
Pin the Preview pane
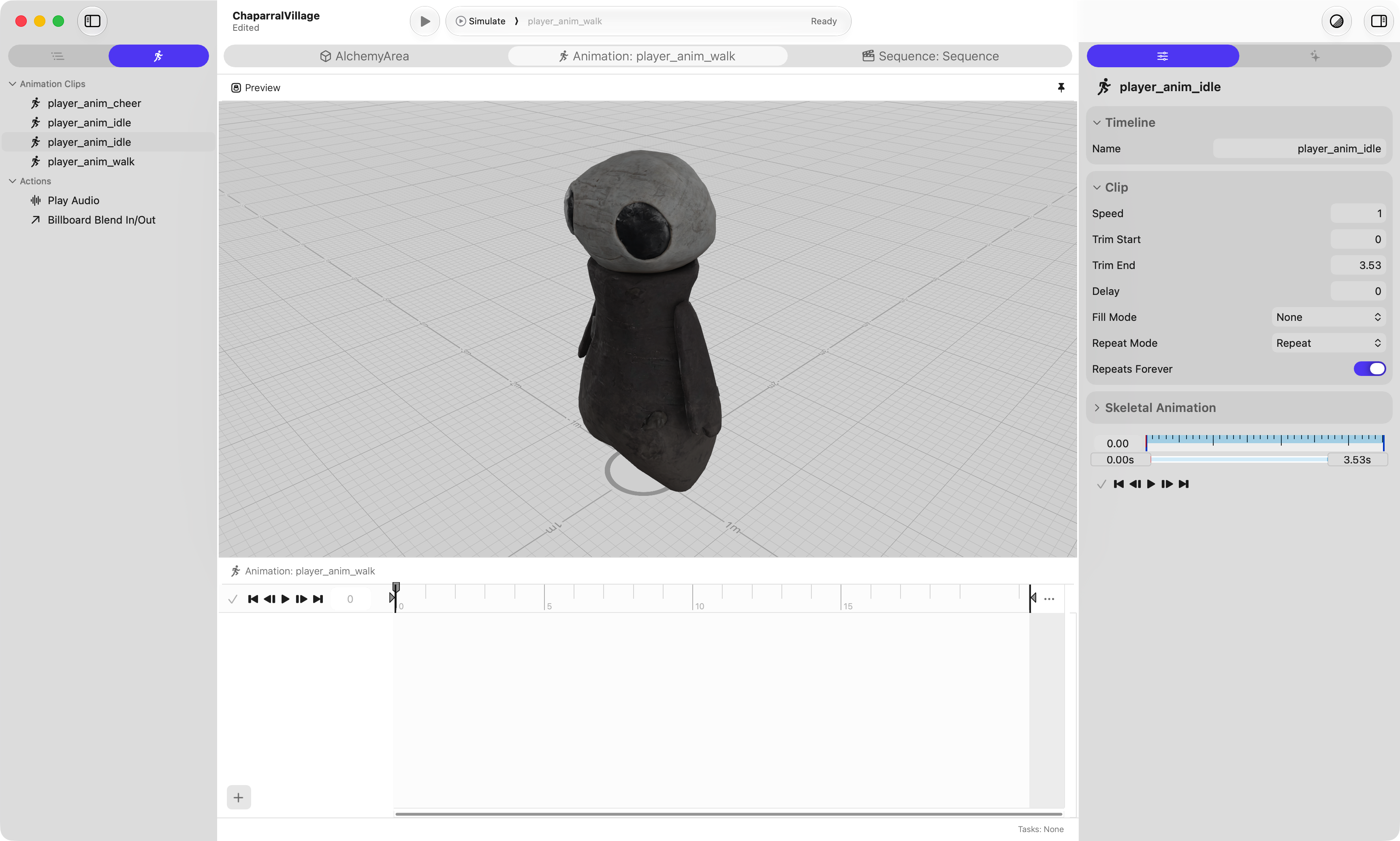1061,87
